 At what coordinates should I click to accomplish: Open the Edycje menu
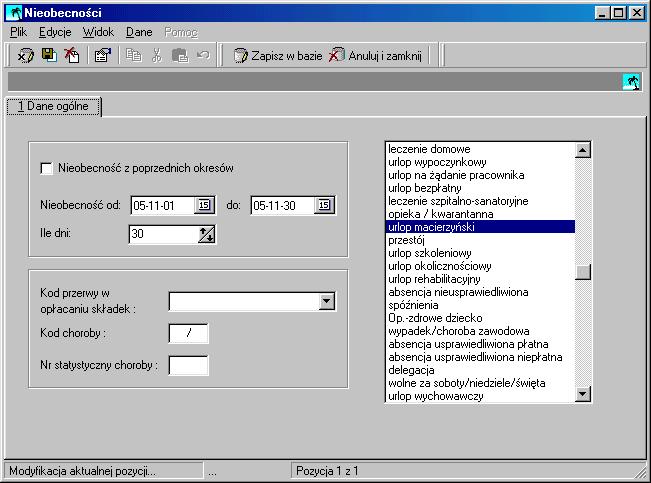coord(55,32)
